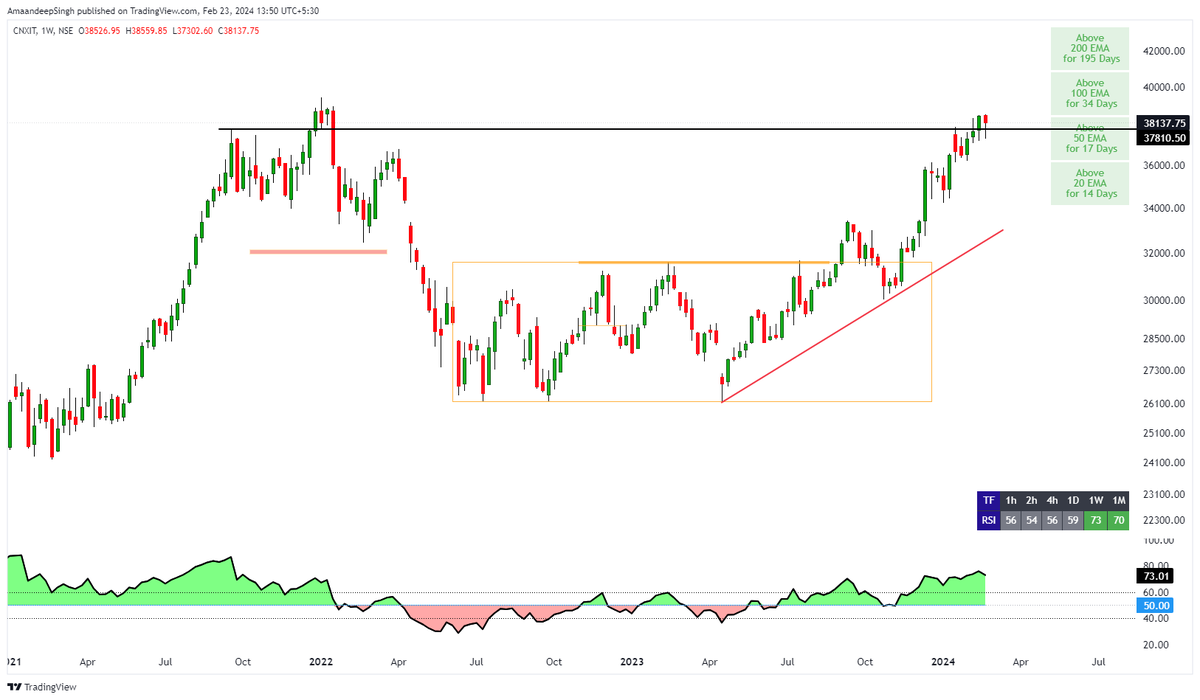This screenshot has height=700, width=1200.
Task: Select the pink horizontal support line
Action: pos(318,252)
